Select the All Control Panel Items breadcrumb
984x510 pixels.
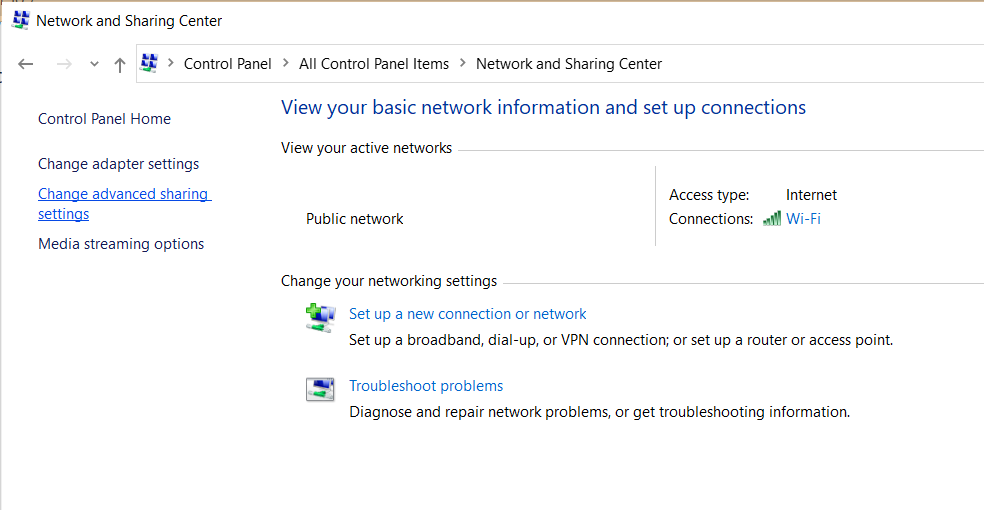(374, 64)
